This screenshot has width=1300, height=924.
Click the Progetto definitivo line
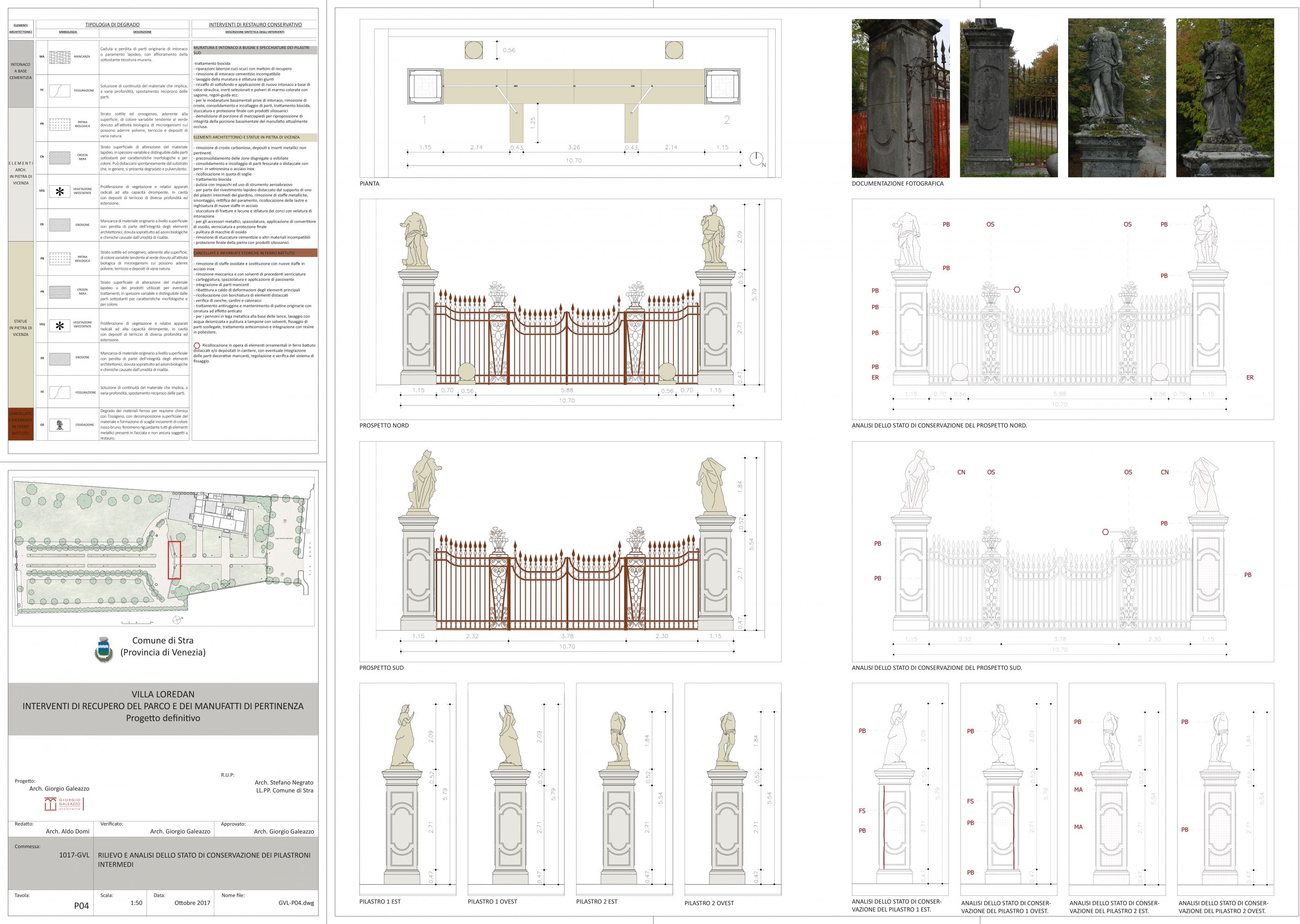(163, 718)
